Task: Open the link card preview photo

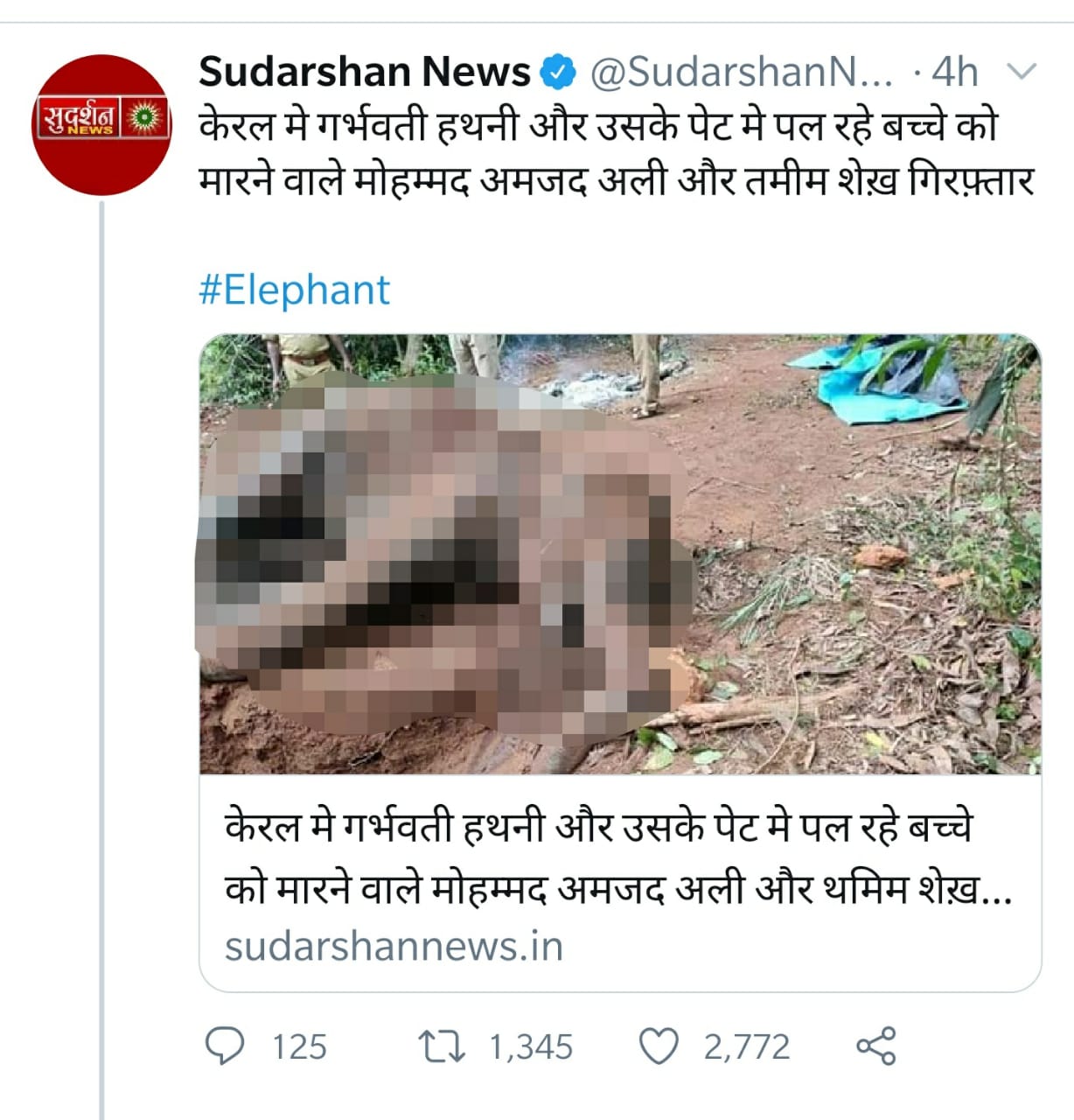Action: [x=620, y=554]
